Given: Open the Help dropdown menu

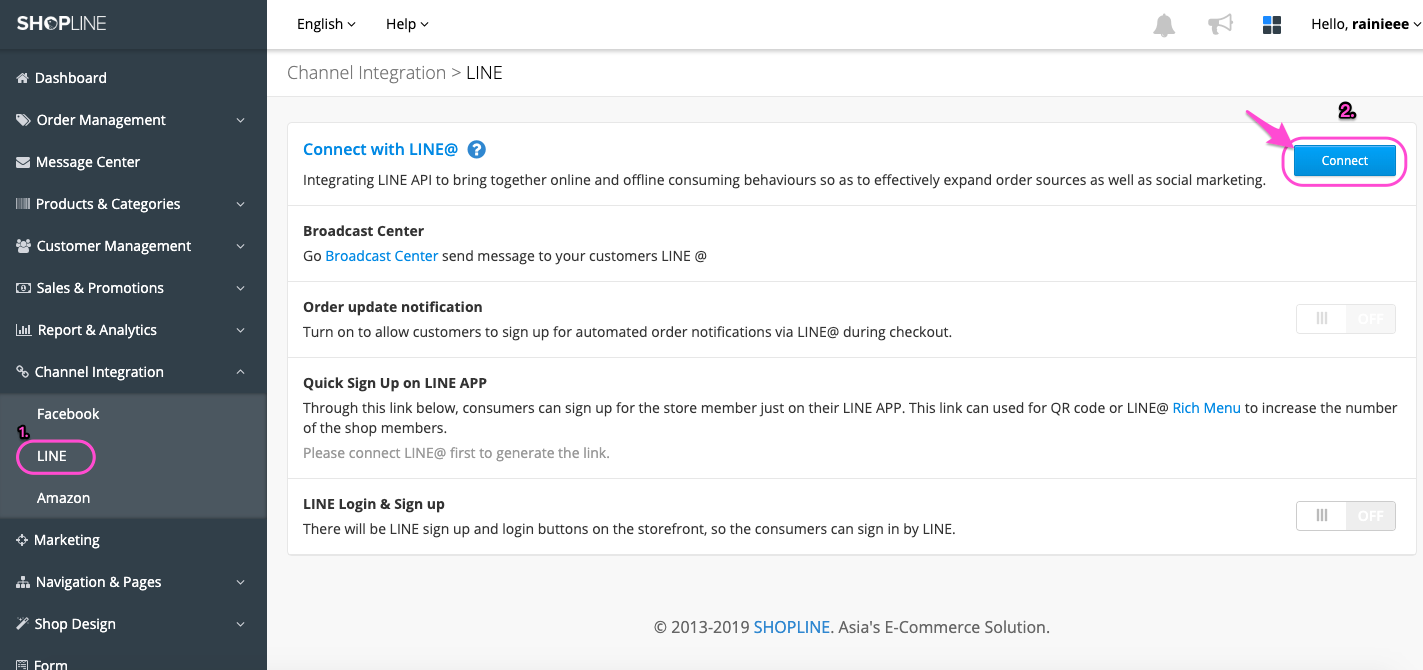Looking at the screenshot, I should pos(407,24).
